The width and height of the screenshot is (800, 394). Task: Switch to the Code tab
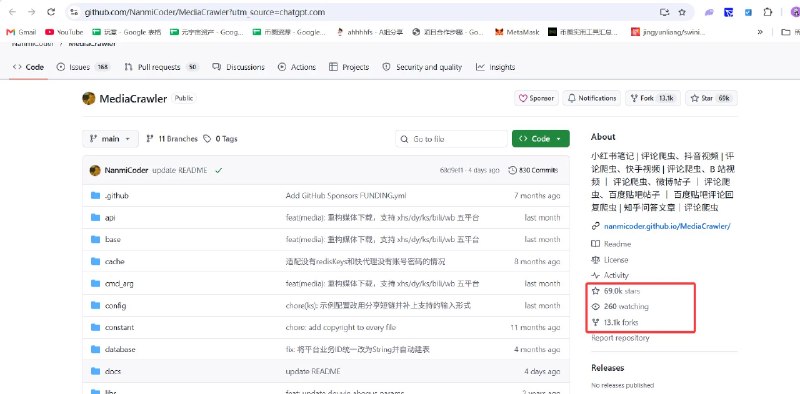[x=29, y=67]
